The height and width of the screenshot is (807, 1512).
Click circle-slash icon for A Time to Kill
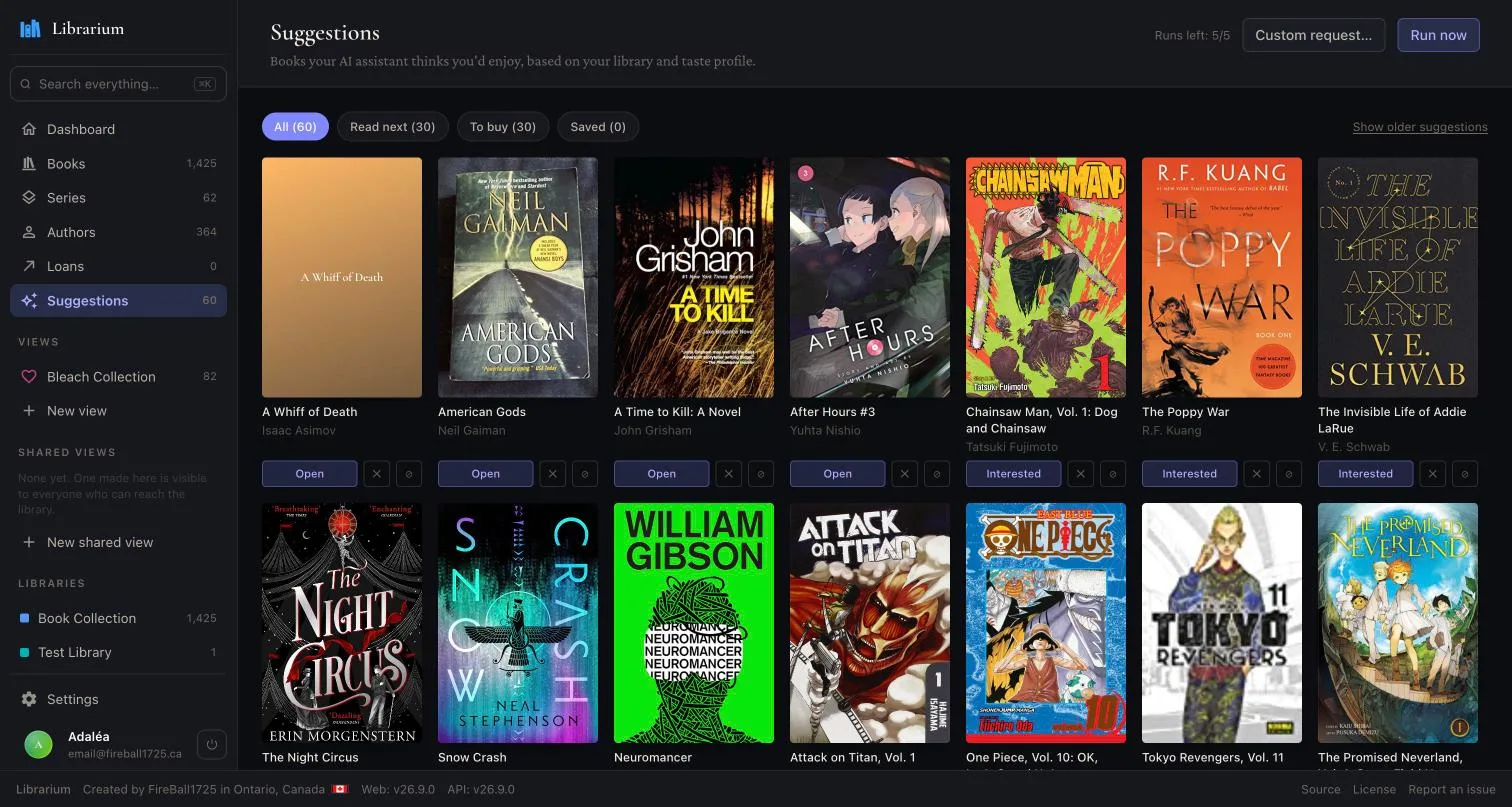coord(761,474)
